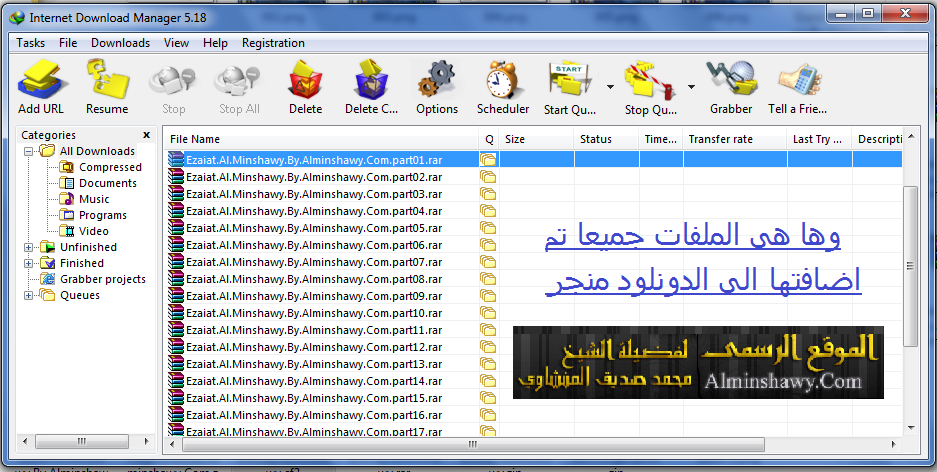Click the download list vertical scrollbar thumb
This screenshot has width=937, height=472.
tap(910, 266)
